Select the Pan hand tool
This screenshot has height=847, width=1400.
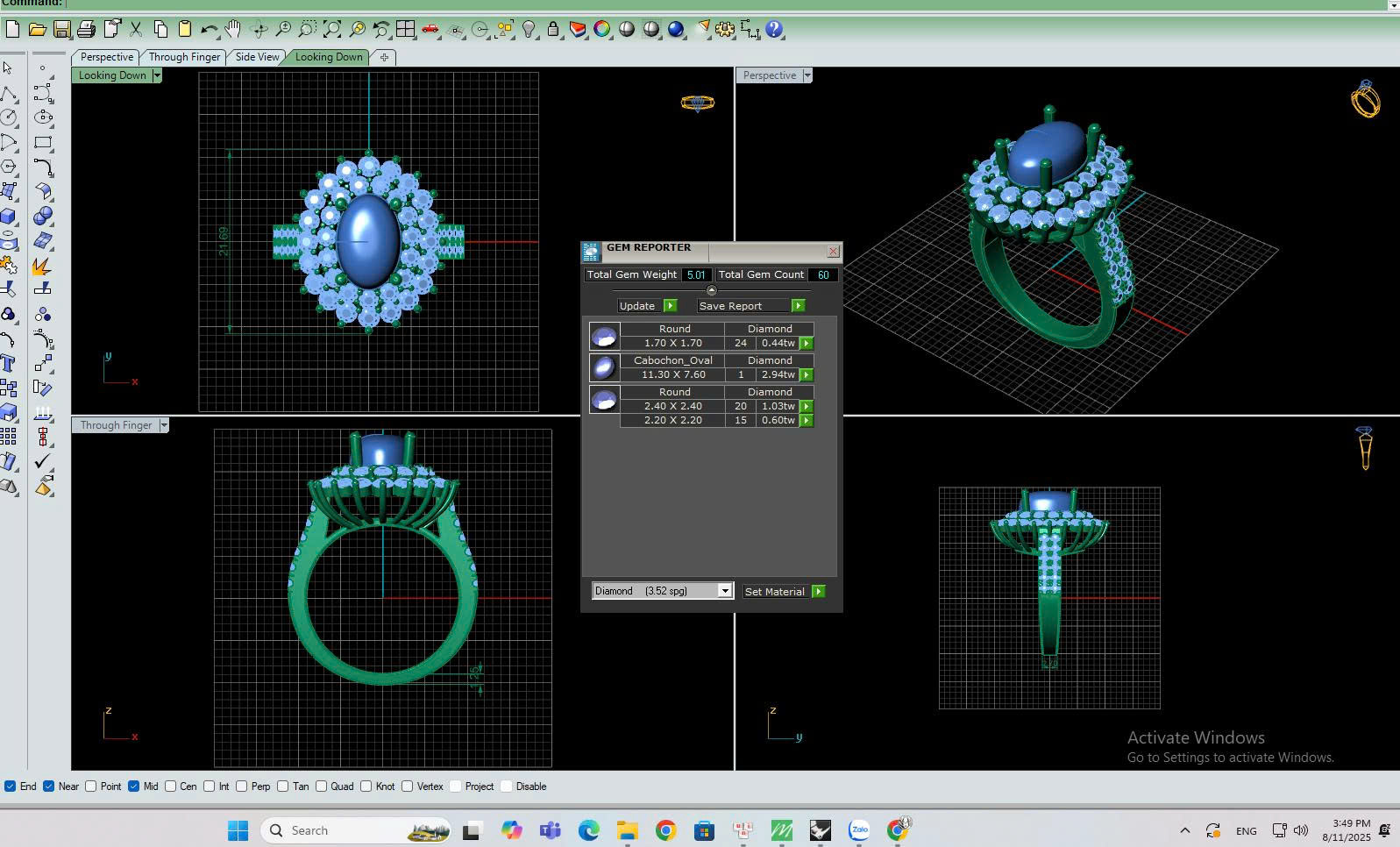[233, 30]
